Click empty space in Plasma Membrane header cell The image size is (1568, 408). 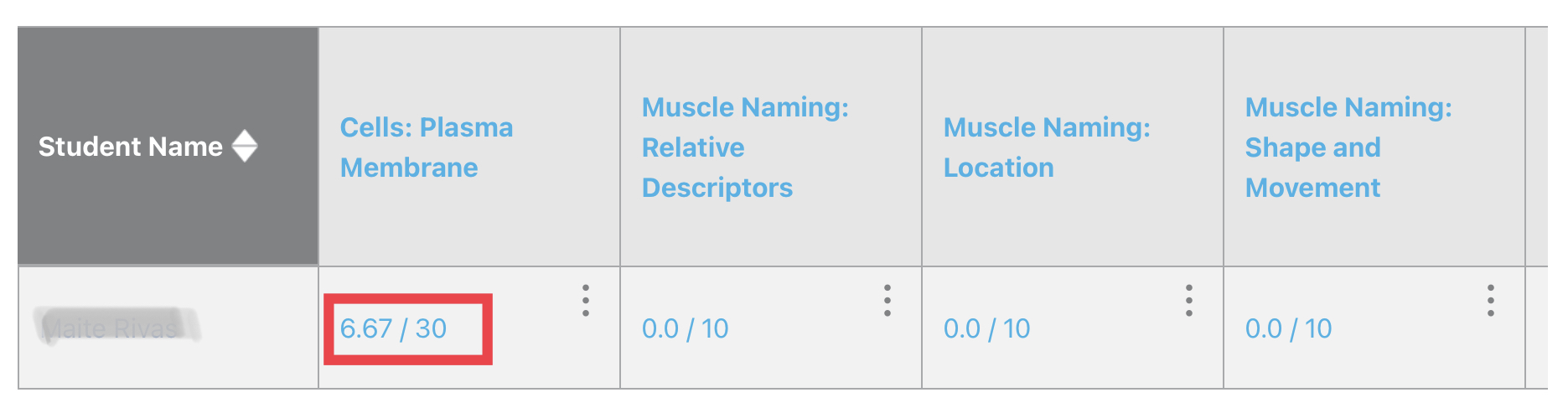(x=469, y=226)
